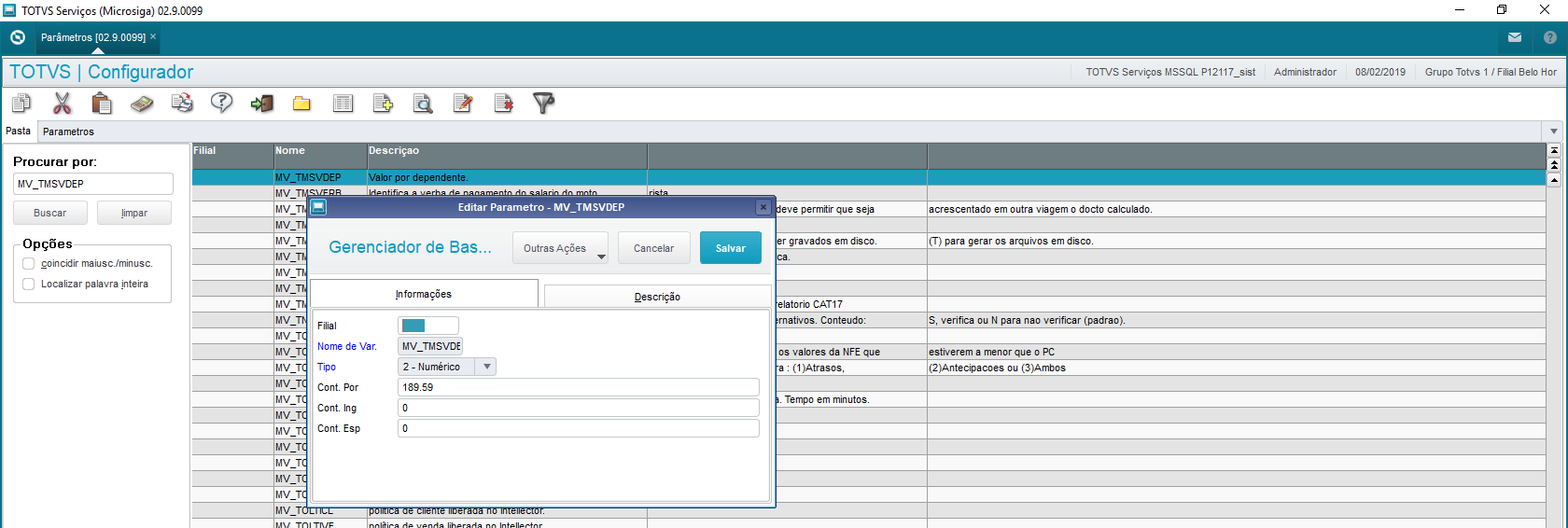
Task: Click the Administrador user label
Action: tap(1305, 72)
